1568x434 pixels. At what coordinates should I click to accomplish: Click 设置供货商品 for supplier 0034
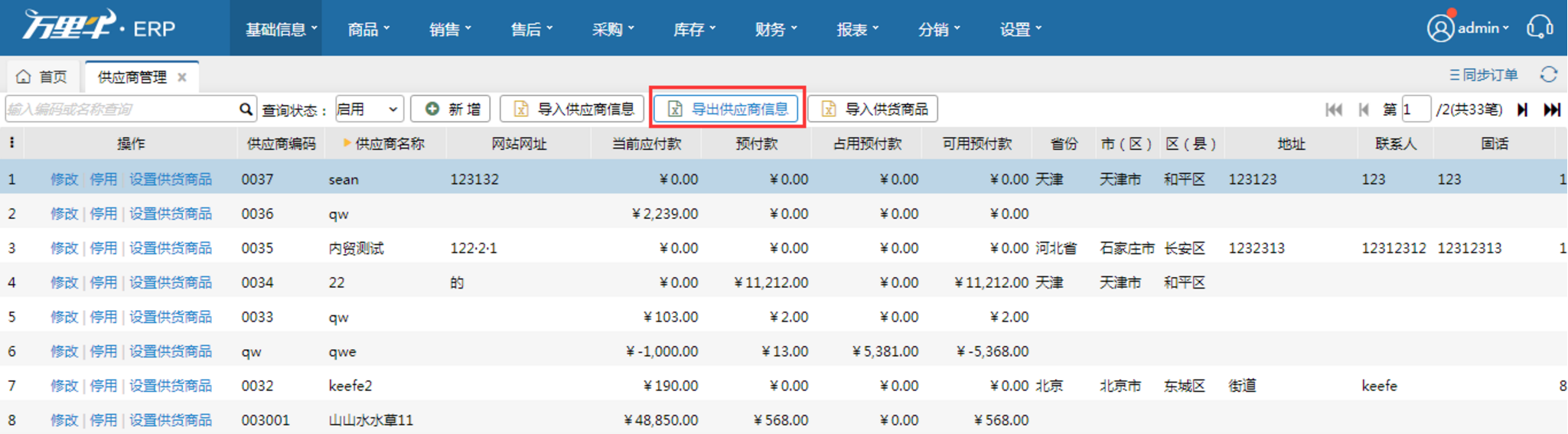click(x=171, y=282)
